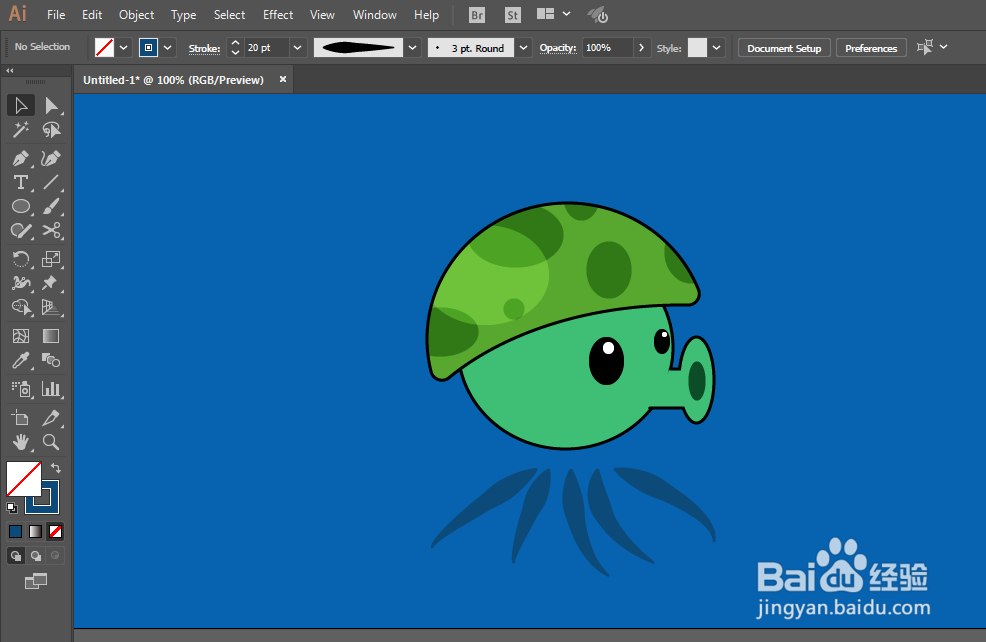Select the Column Graph tool
This screenshot has height=642, width=986.
(x=51, y=389)
